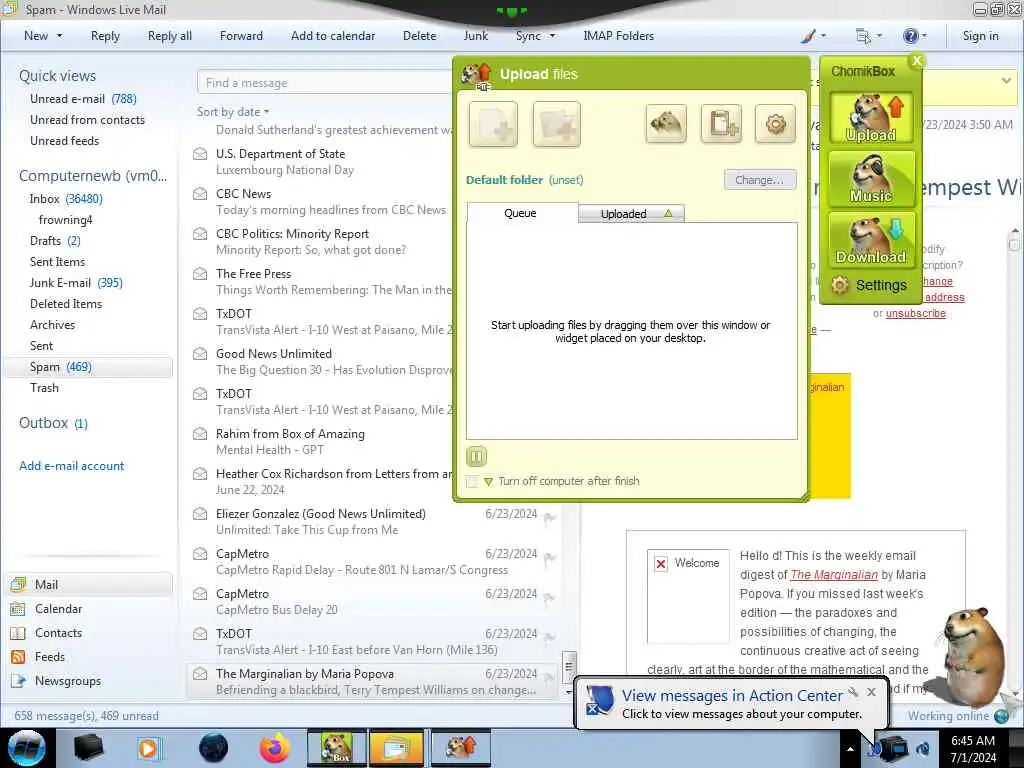Flag the CapMetro Bus Delay 20 message
Viewport: 1024px width, 768px height.
pos(549,598)
